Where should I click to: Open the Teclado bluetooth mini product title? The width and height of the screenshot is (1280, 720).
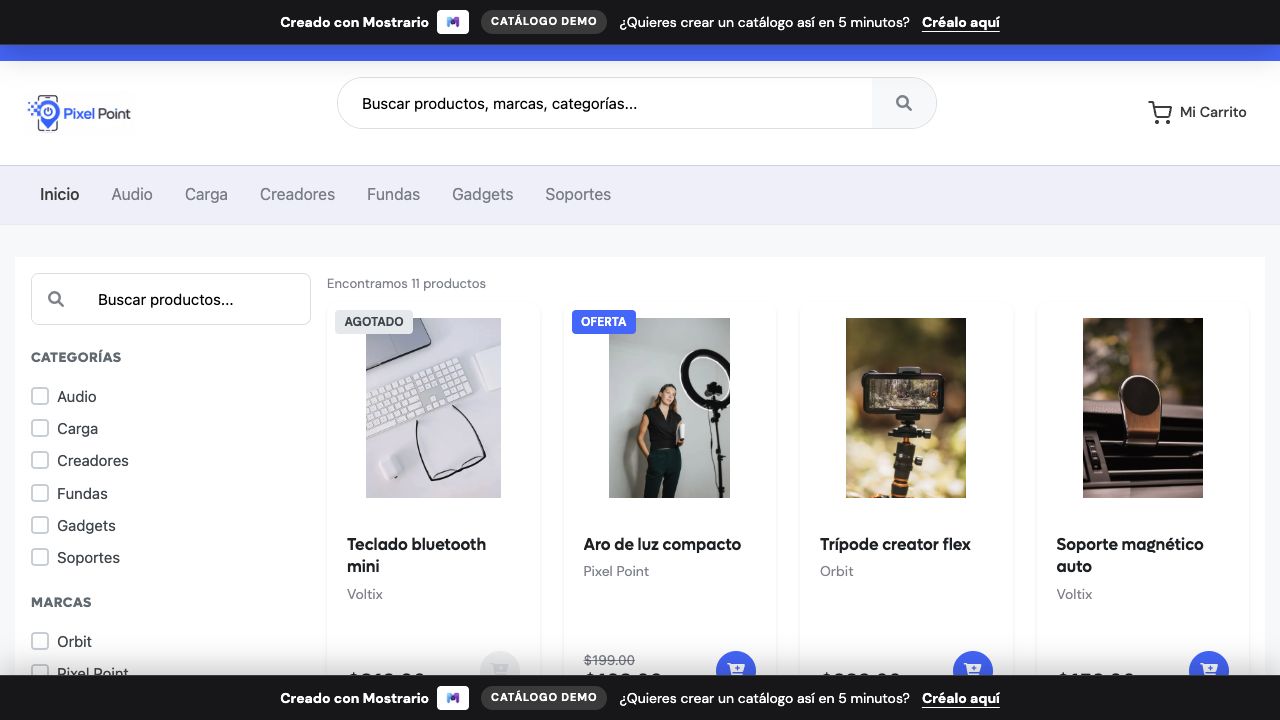tap(416, 555)
